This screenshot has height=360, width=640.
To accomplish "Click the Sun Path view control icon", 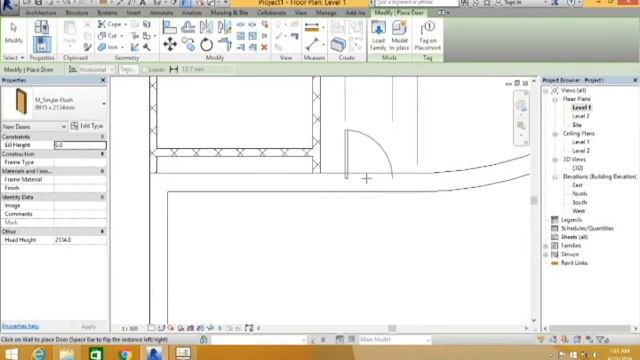I will 171,328.
